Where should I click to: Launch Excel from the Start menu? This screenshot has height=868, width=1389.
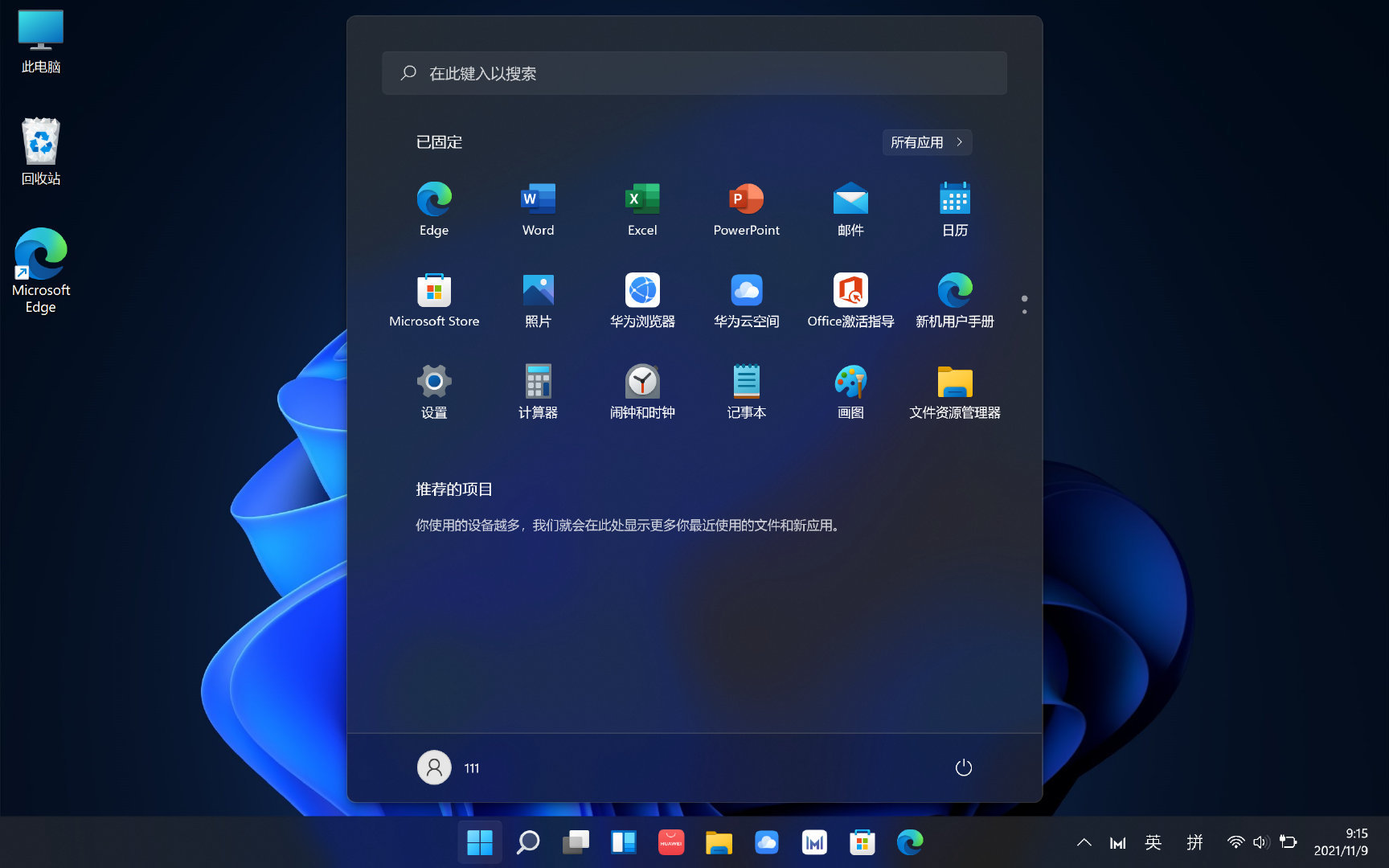641,209
